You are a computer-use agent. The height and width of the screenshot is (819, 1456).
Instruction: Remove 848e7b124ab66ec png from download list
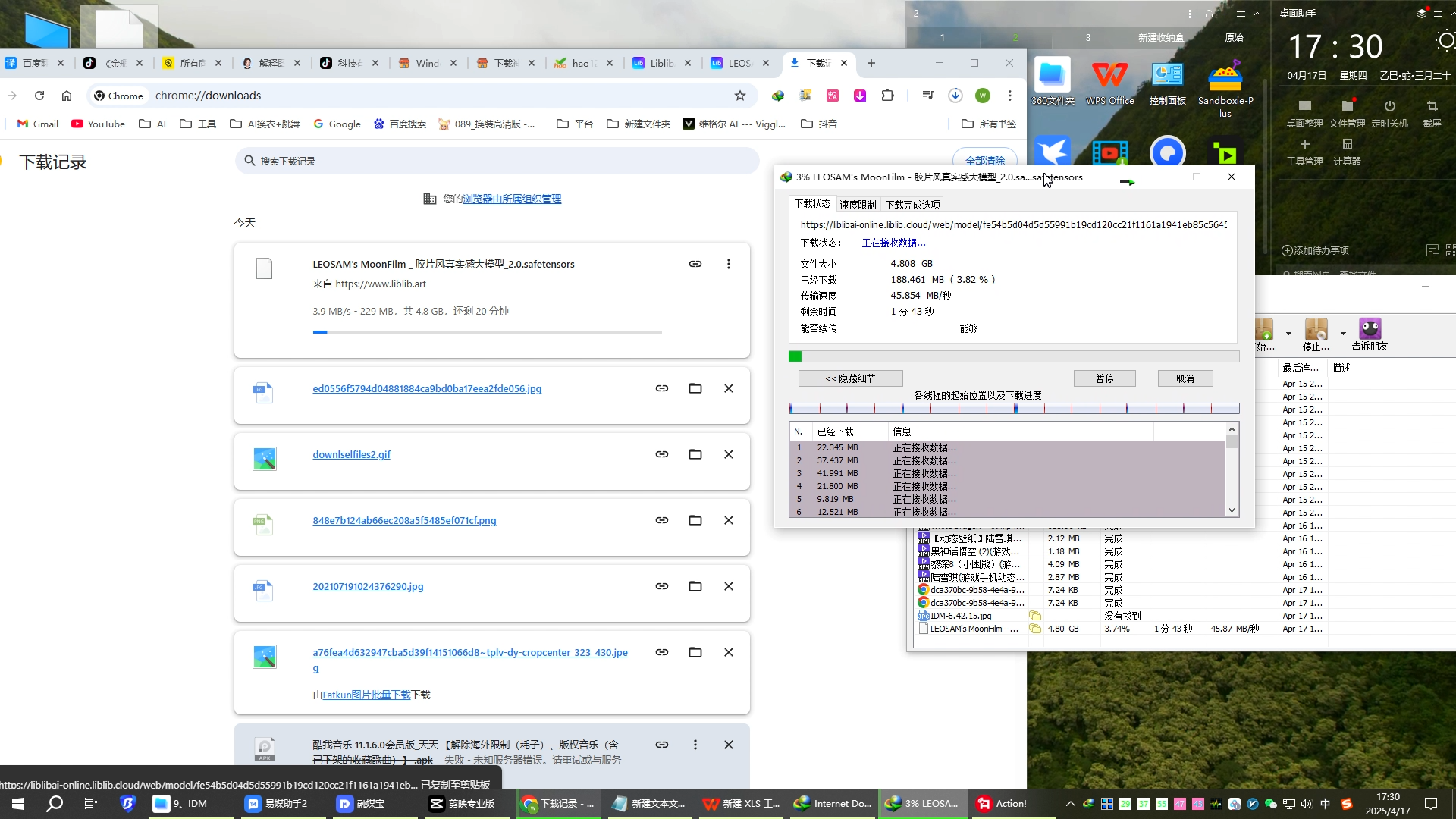coord(729,520)
